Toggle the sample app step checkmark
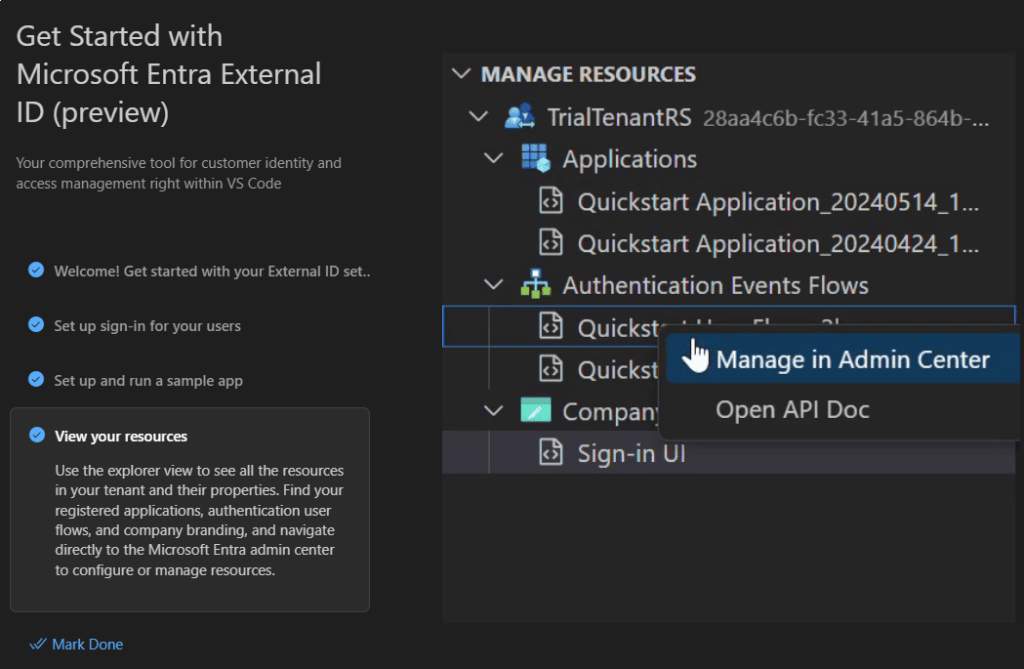This screenshot has width=1024, height=669. 36,380
